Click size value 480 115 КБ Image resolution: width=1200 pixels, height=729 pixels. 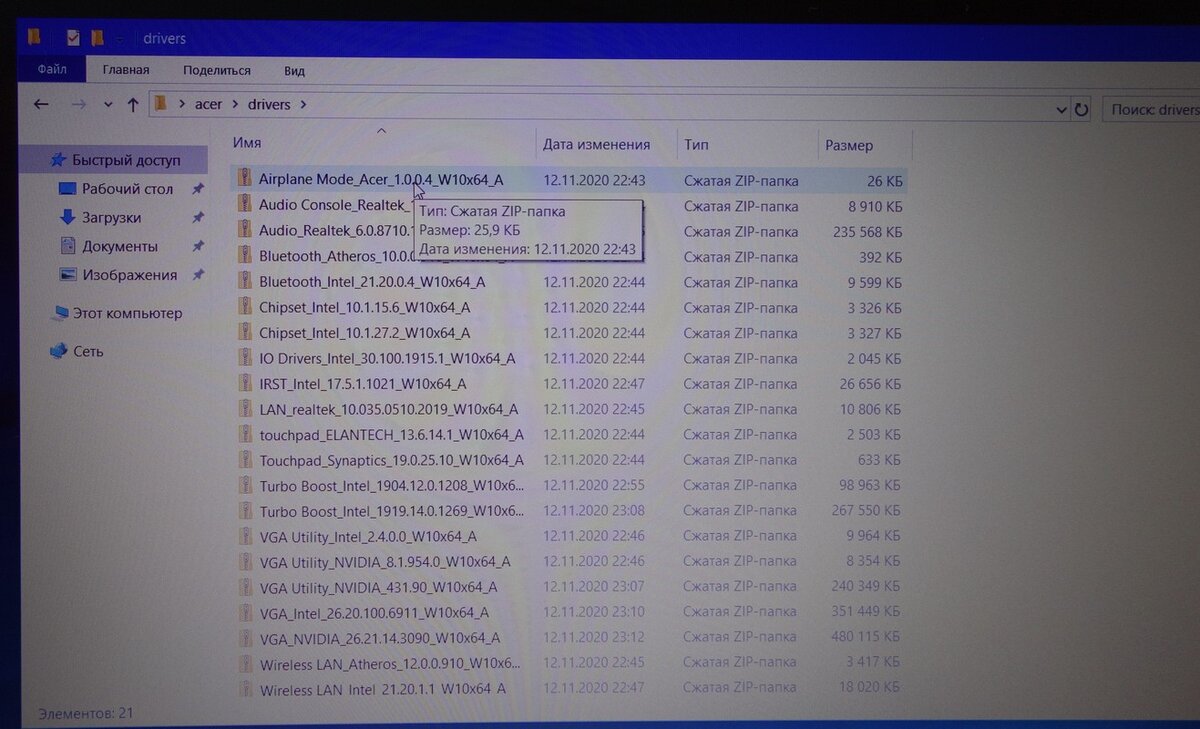(x=866, y=637)
